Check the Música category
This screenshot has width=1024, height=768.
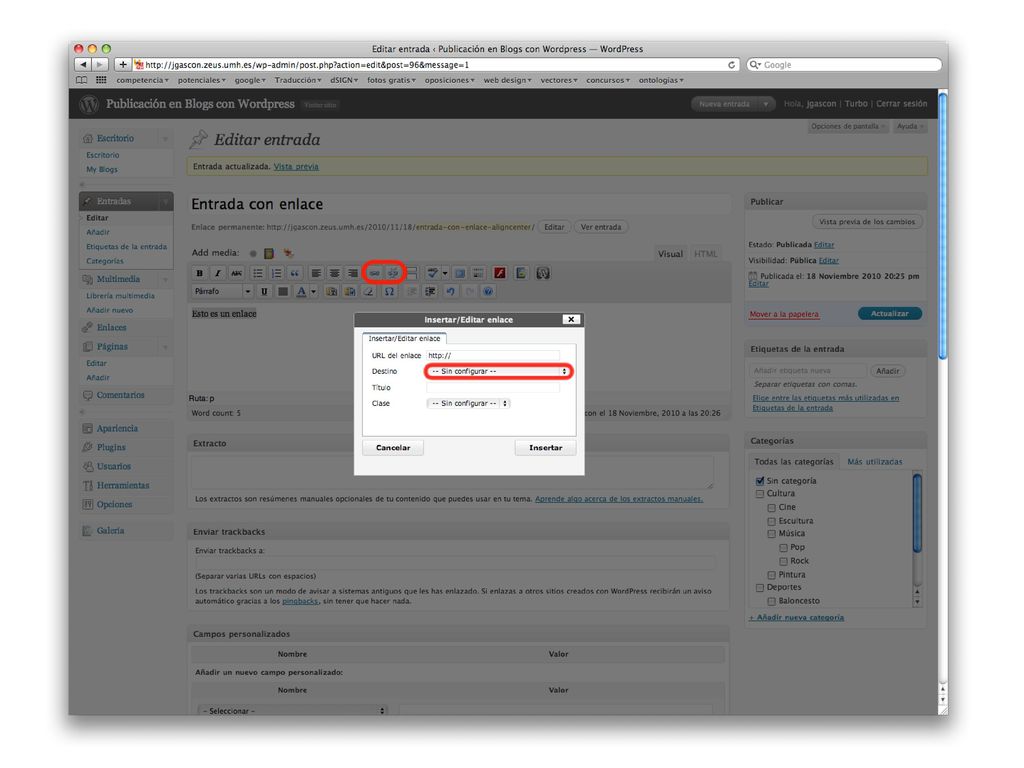pos(772,534)
